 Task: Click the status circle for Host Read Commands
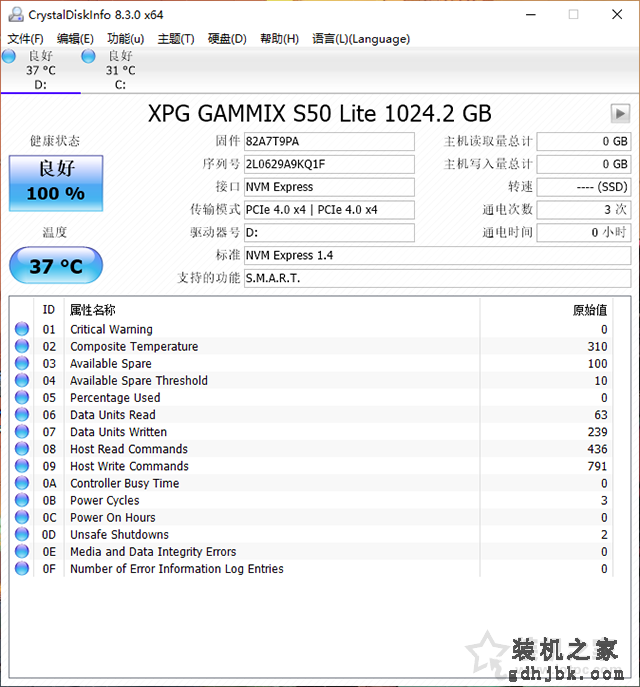22,449
